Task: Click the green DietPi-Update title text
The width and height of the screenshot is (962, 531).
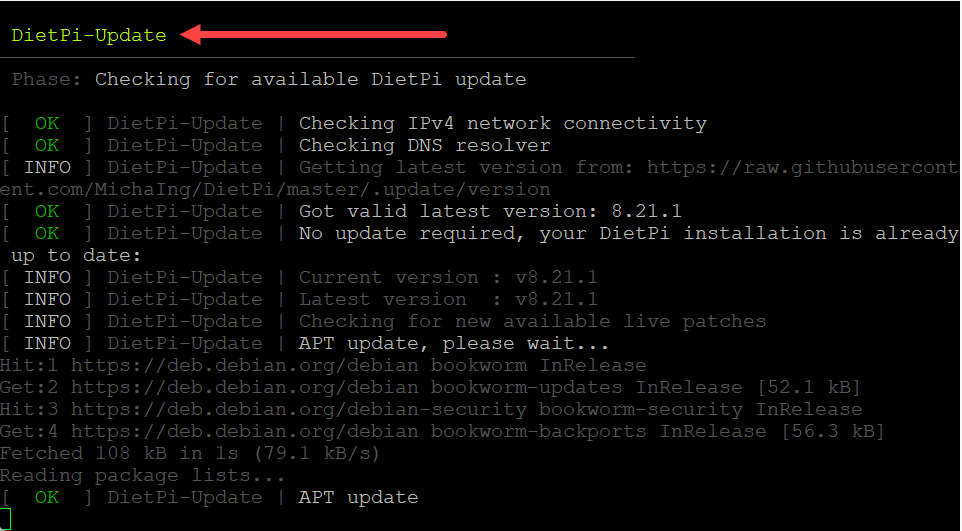Action: pyautogui.click(x=89, y=35)
